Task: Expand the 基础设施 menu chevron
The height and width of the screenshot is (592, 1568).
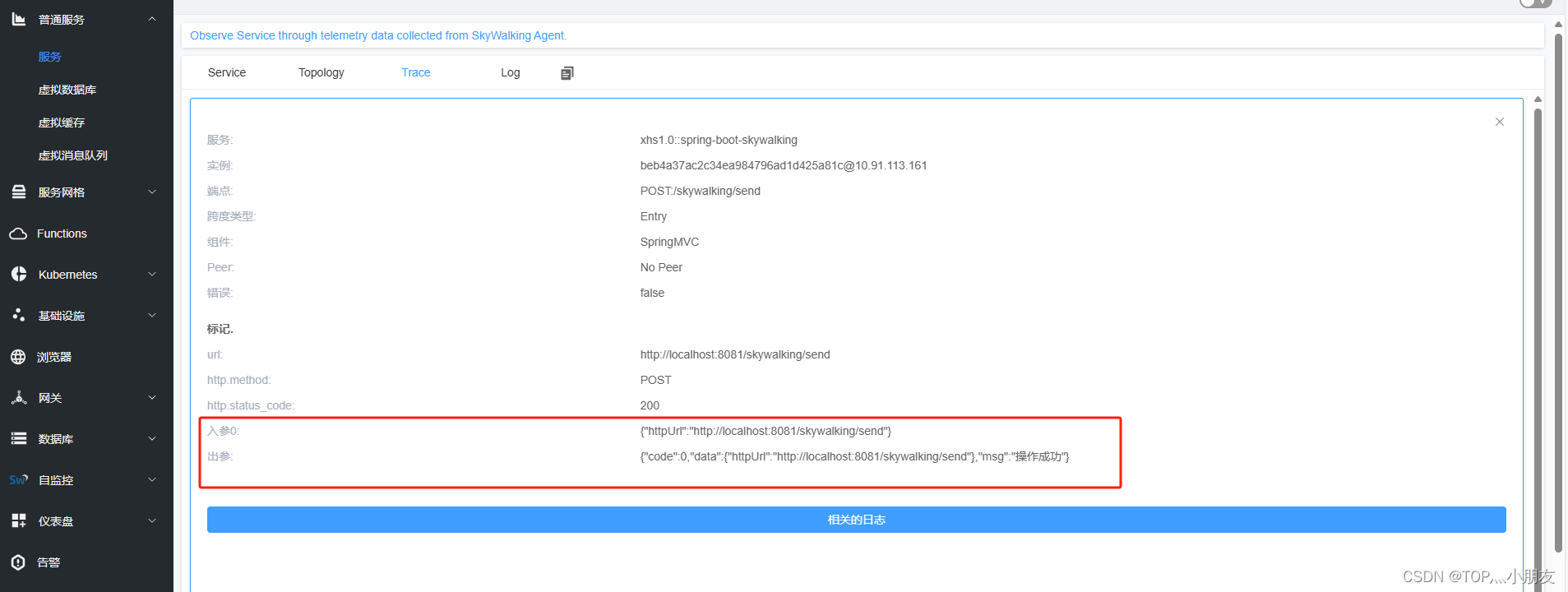Action: coord(152,315)
